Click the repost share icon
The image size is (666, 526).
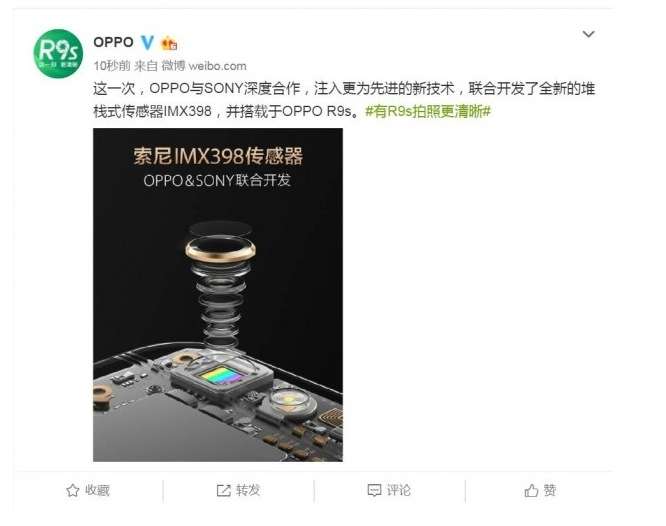click(x=223, y=491)
